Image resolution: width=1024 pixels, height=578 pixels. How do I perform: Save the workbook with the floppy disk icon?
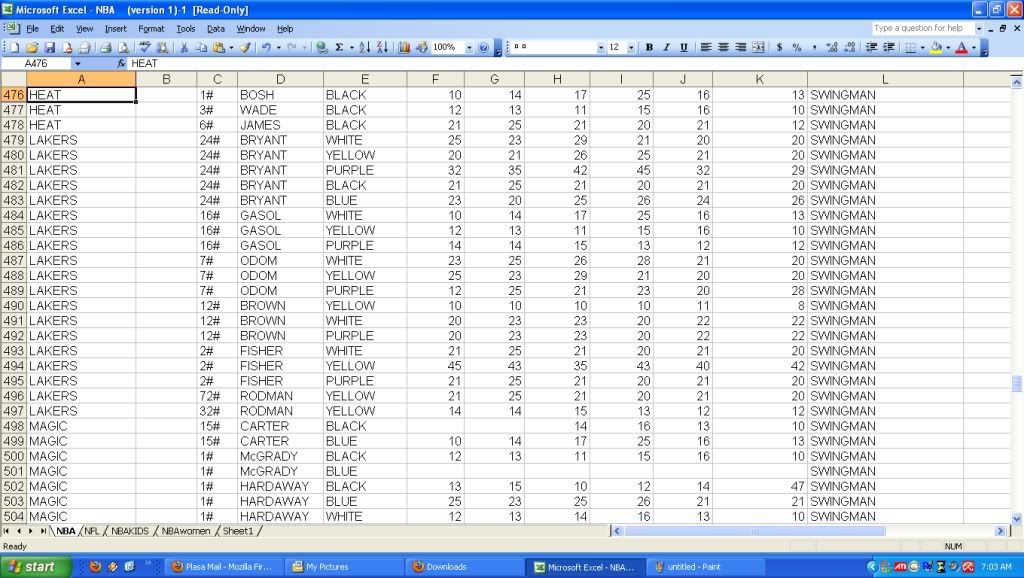[50, 47]
